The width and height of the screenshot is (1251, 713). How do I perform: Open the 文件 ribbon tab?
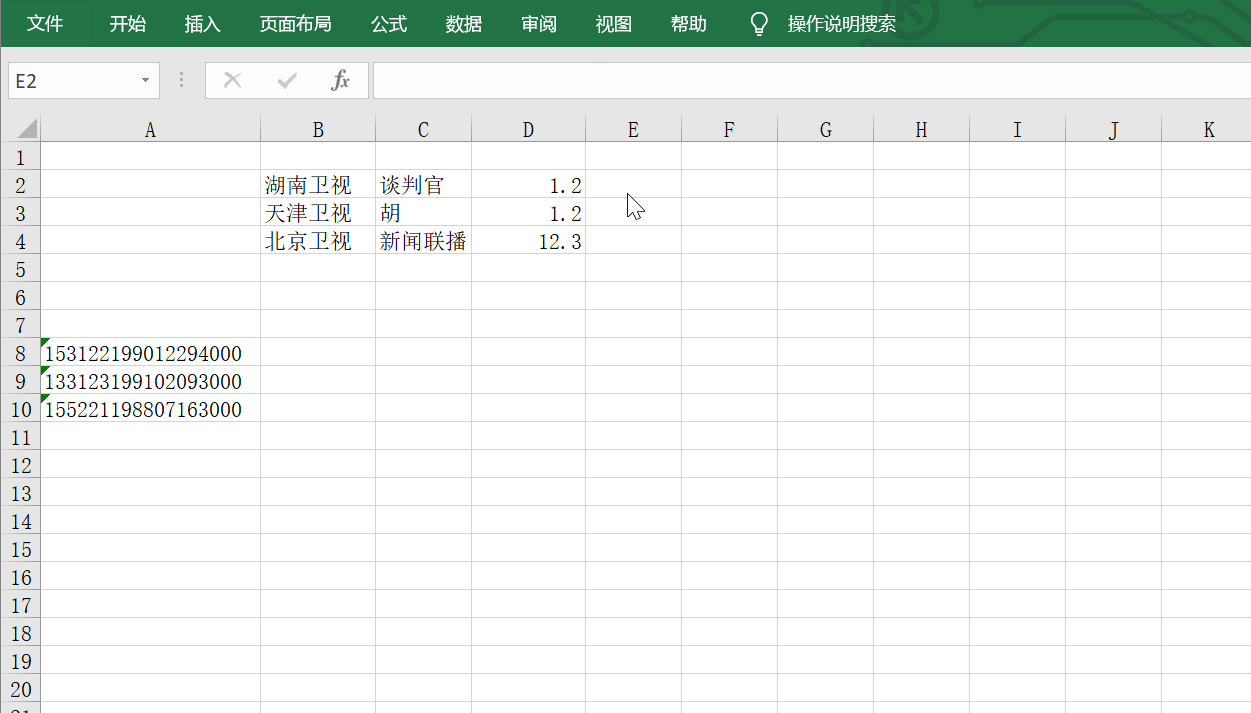[45, 24]
